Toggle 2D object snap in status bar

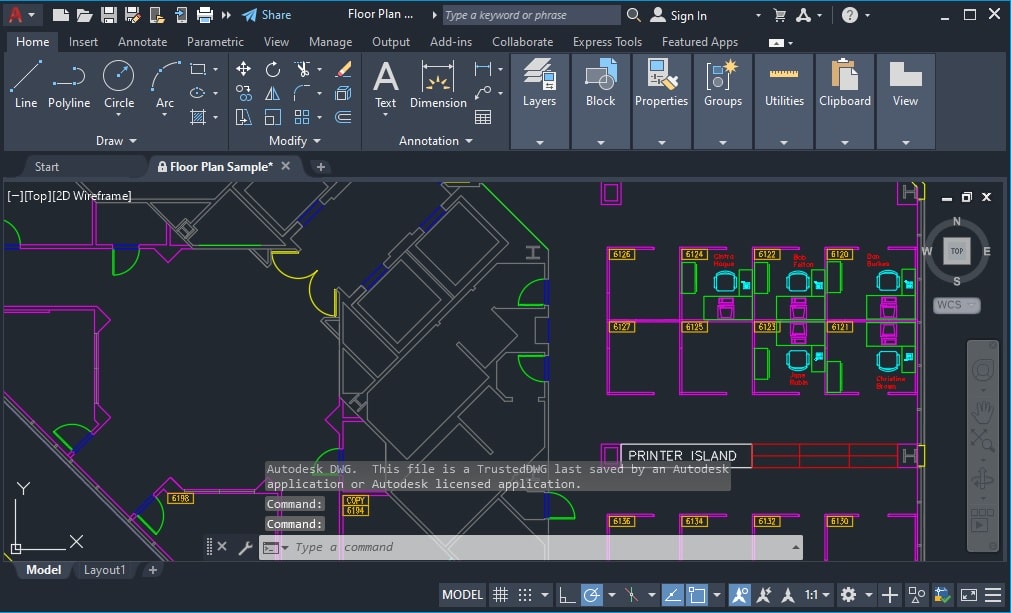tap(697, 594)
